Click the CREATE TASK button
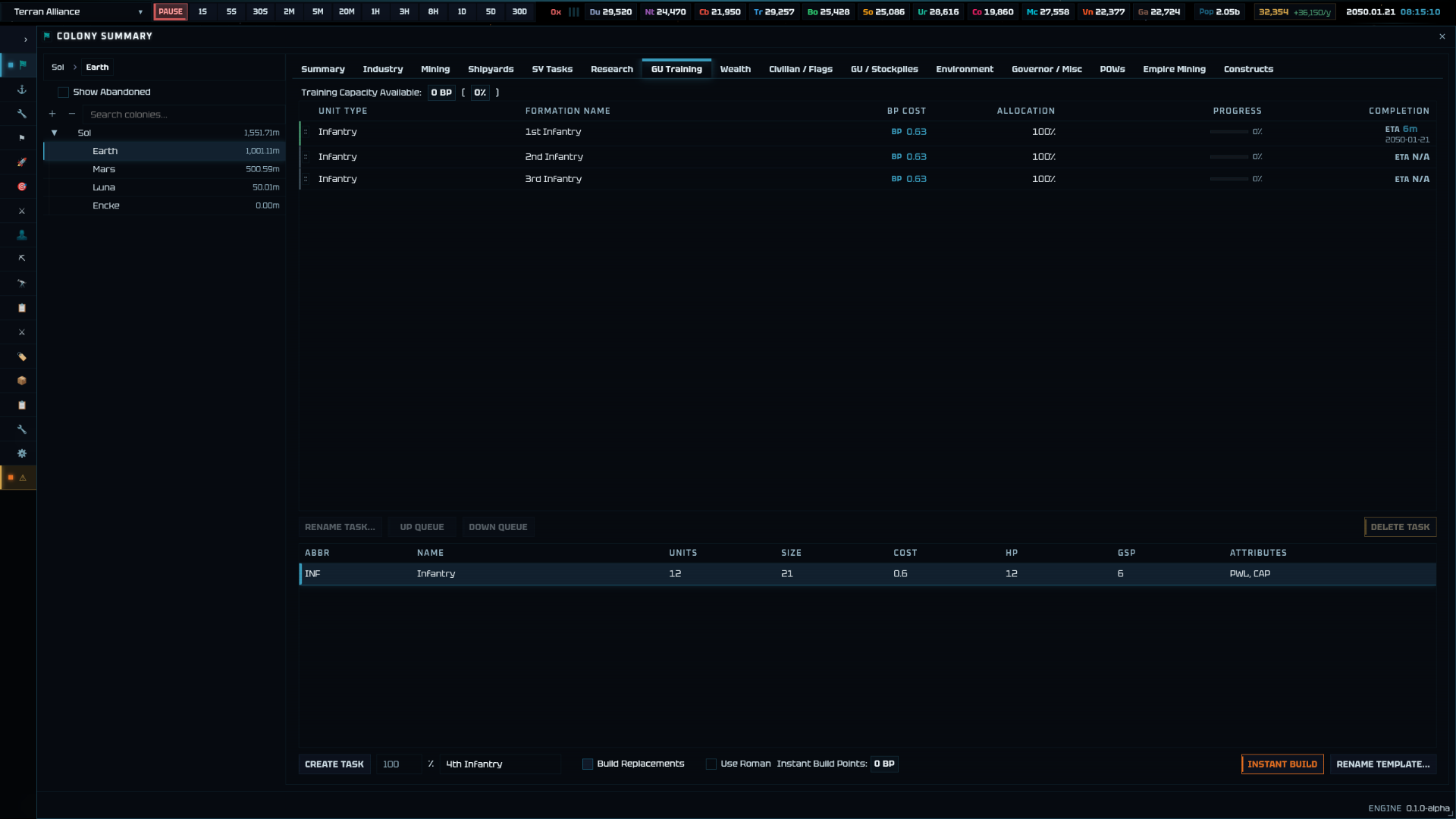This screenshot has width=1456, height=819. tap(334, 764)
